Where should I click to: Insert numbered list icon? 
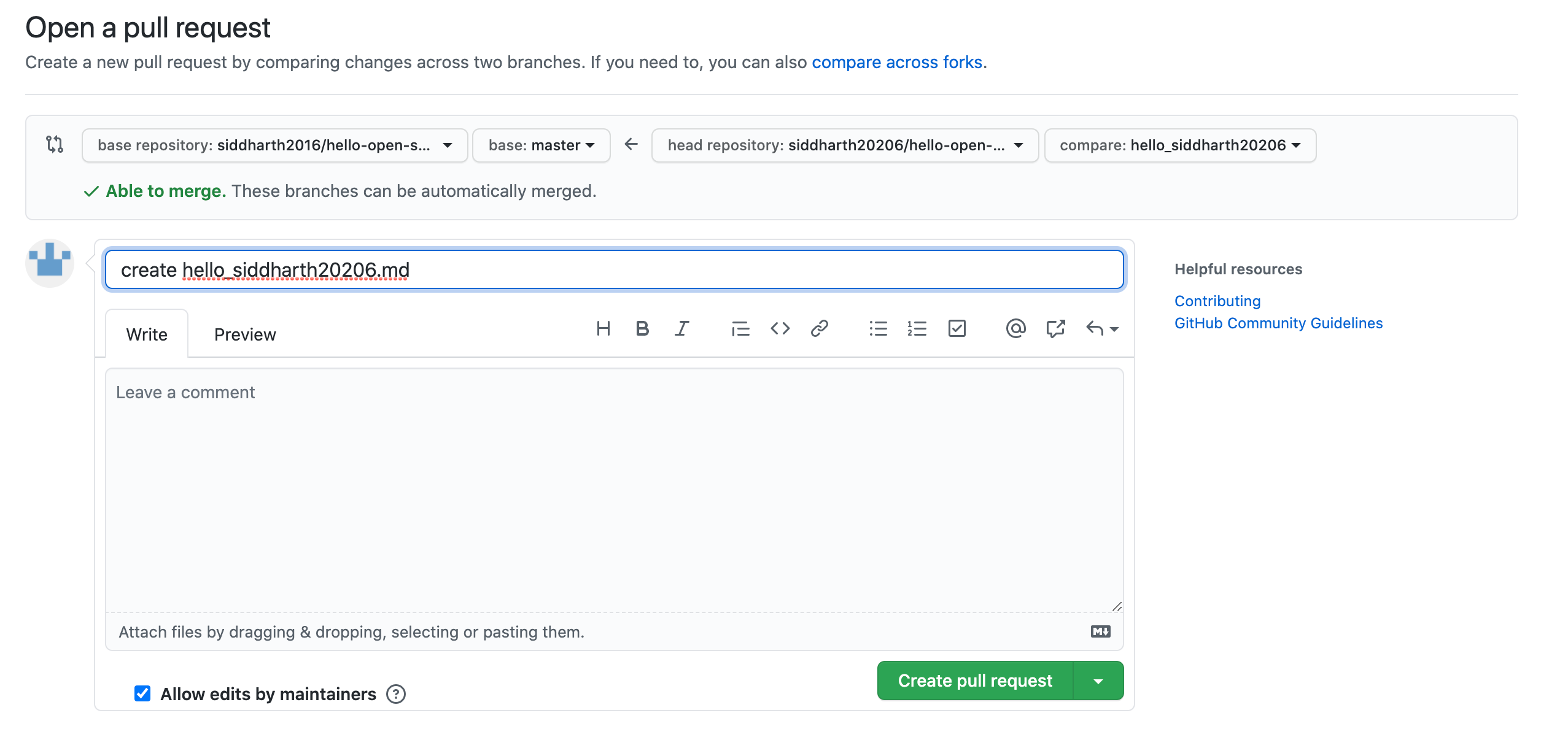(x=917, y=329)
